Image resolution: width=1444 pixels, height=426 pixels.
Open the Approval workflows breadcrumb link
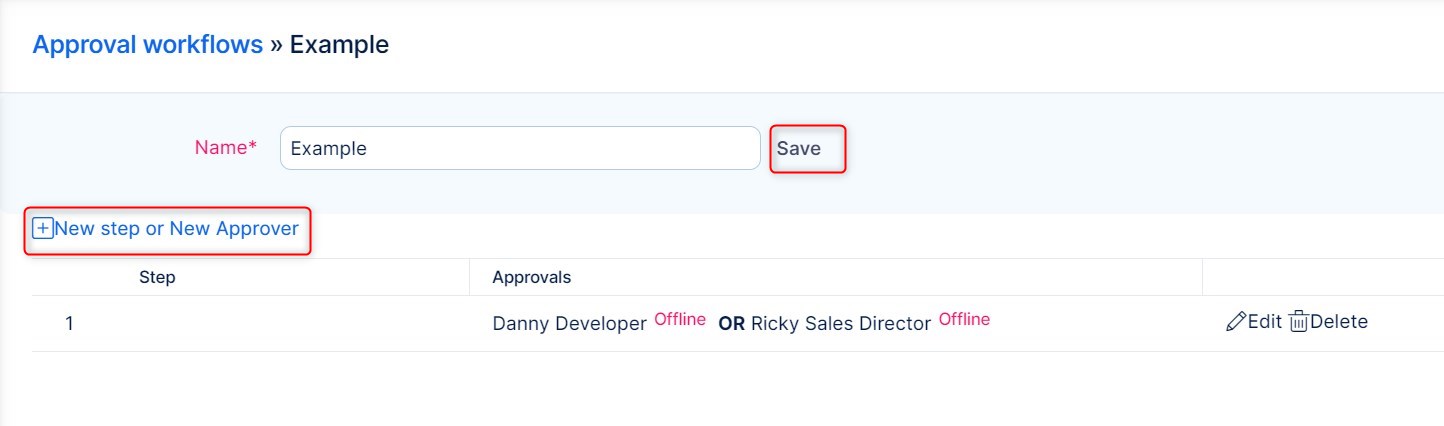tap(148, 45)
